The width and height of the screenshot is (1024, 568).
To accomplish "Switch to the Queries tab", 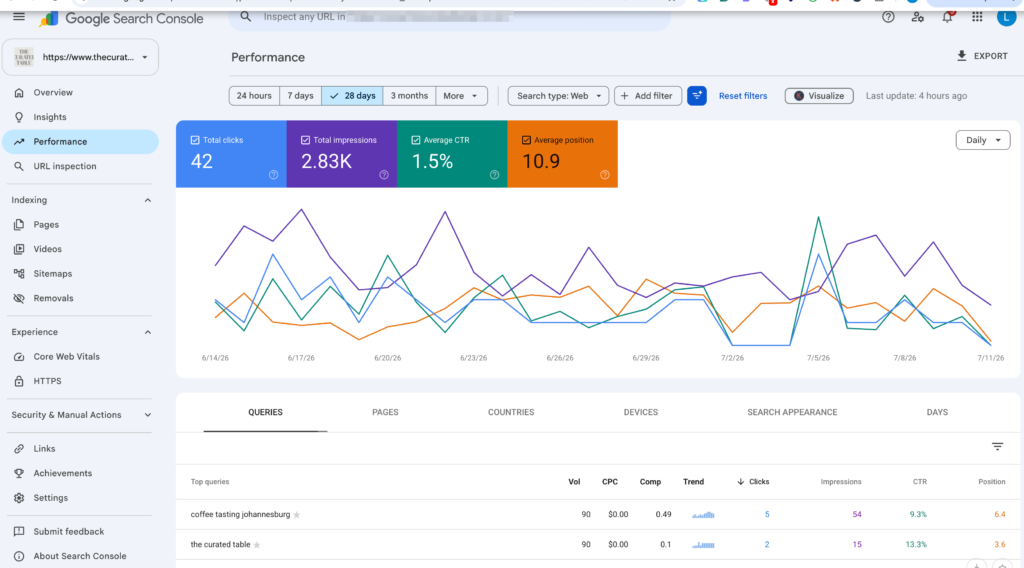I will click(x=265, y=413).
